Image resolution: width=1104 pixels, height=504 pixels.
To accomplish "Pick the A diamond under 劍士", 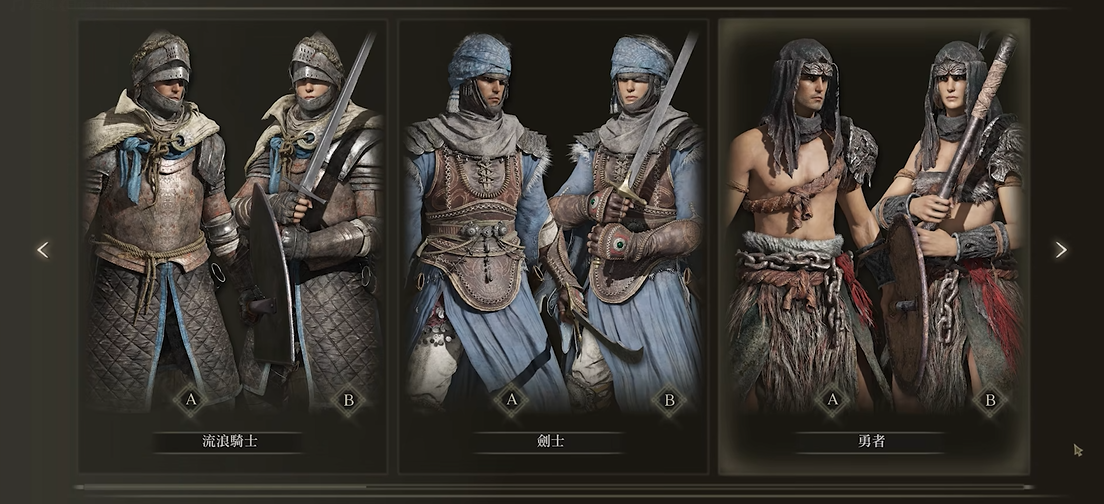I will tap(512, 401).
